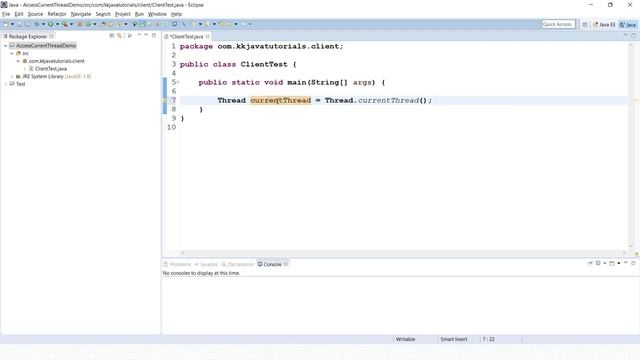The height and width of the screenshot is (360, 640).
Task: Maximize the editor area
Action: coord(633,36)
